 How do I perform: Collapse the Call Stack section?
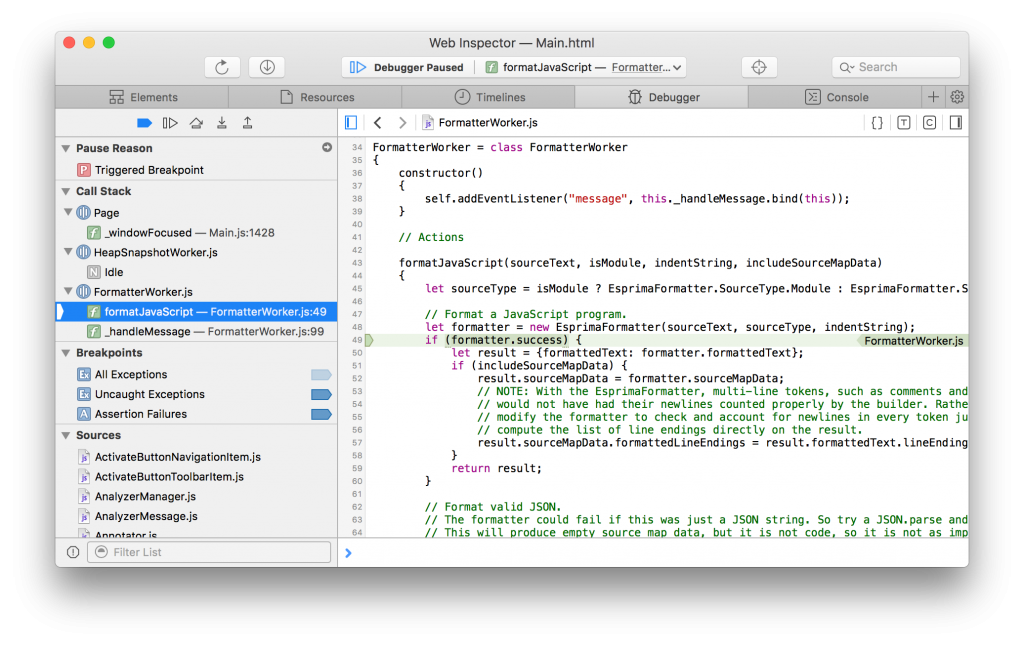(63, 191)
